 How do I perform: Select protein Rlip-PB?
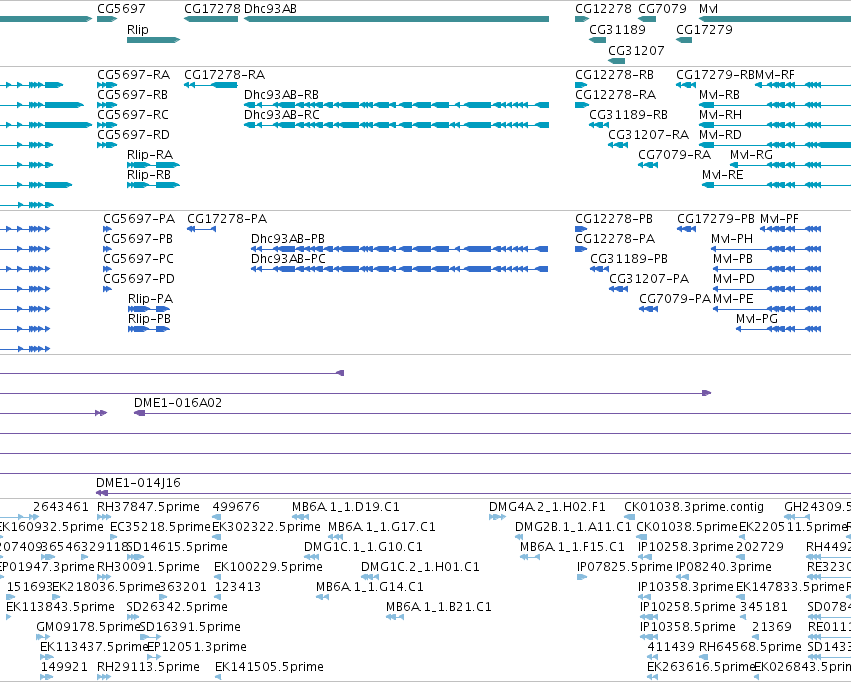(x=149, y=329)
